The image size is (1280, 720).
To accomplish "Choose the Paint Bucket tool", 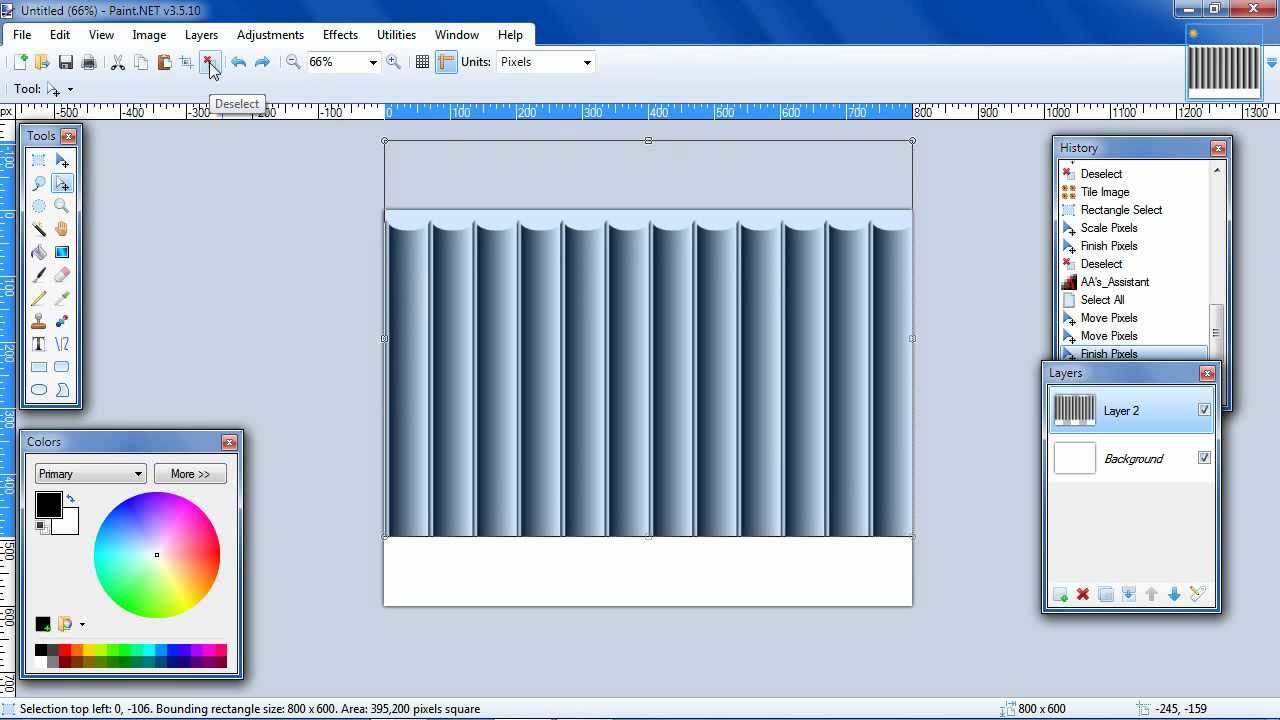I will tap(39, 252).
